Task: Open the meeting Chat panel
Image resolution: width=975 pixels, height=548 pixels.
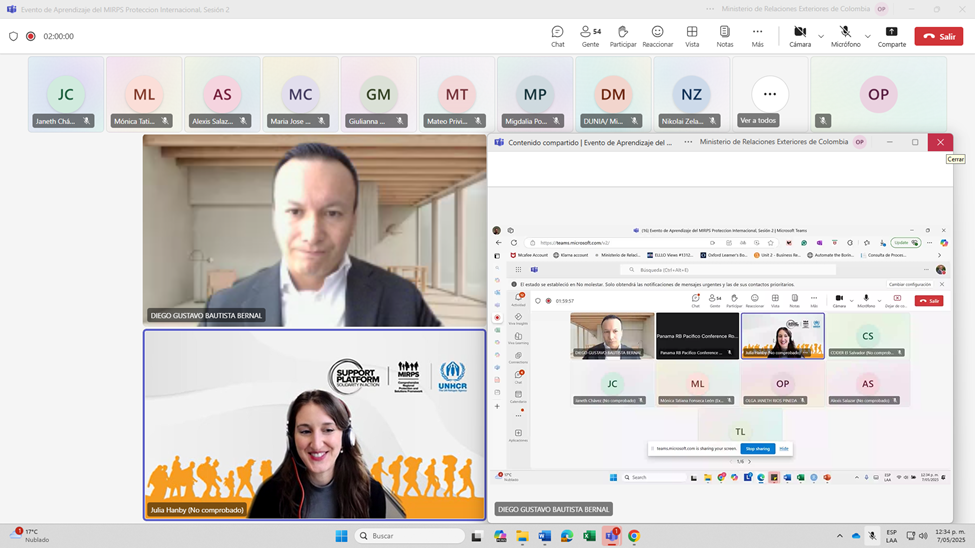Action: [x=558, y=36]
